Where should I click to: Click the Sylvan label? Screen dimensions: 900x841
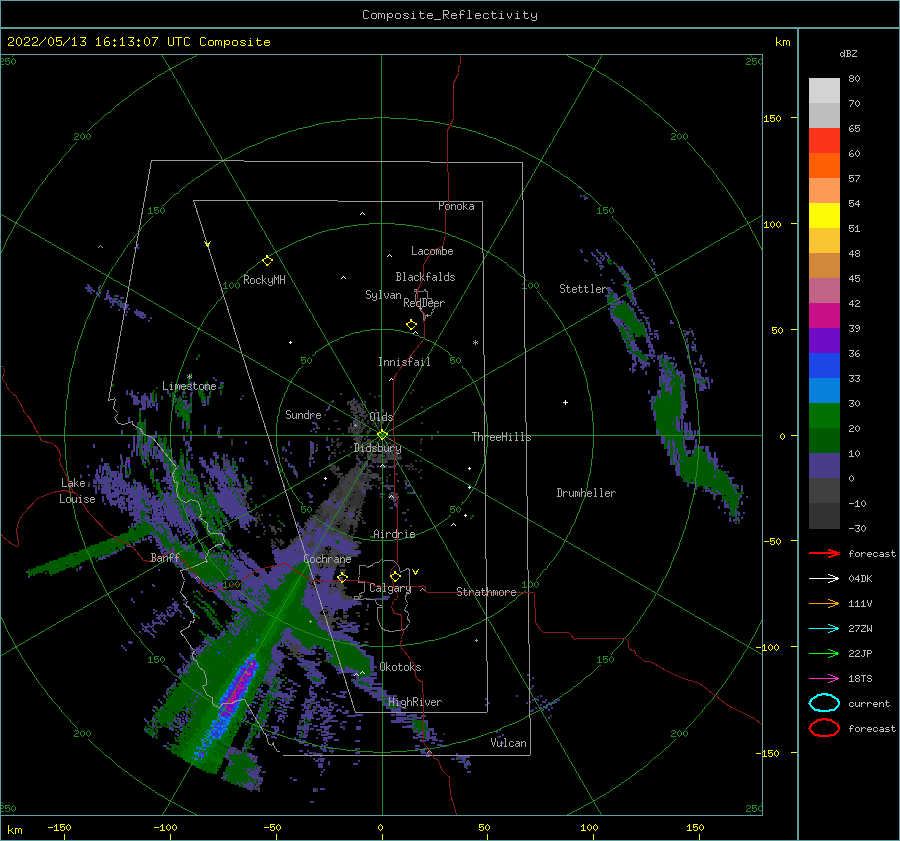pos(383,295)
